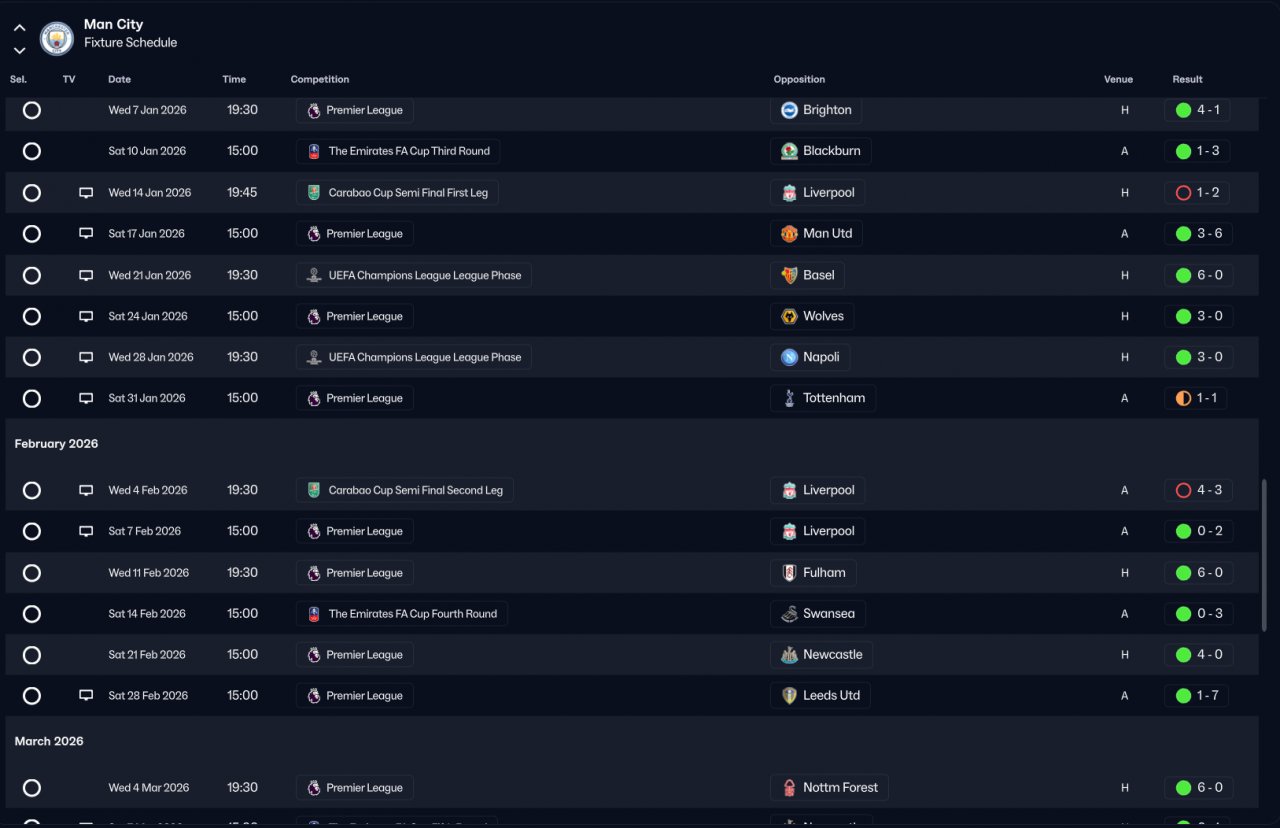Click the TV icon on the Leeds Utd row

[x=86, y=696]
